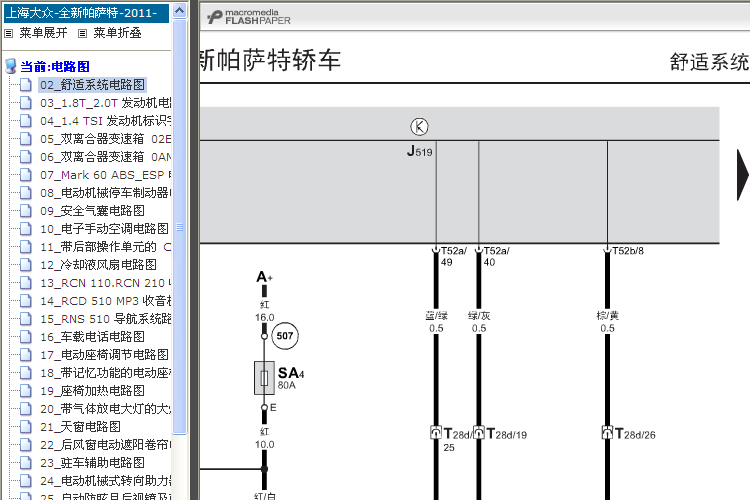The height and width of the screenshot is (500, 750).
Task: Expand all menus with 菜单展开
Action: (44, 33)
